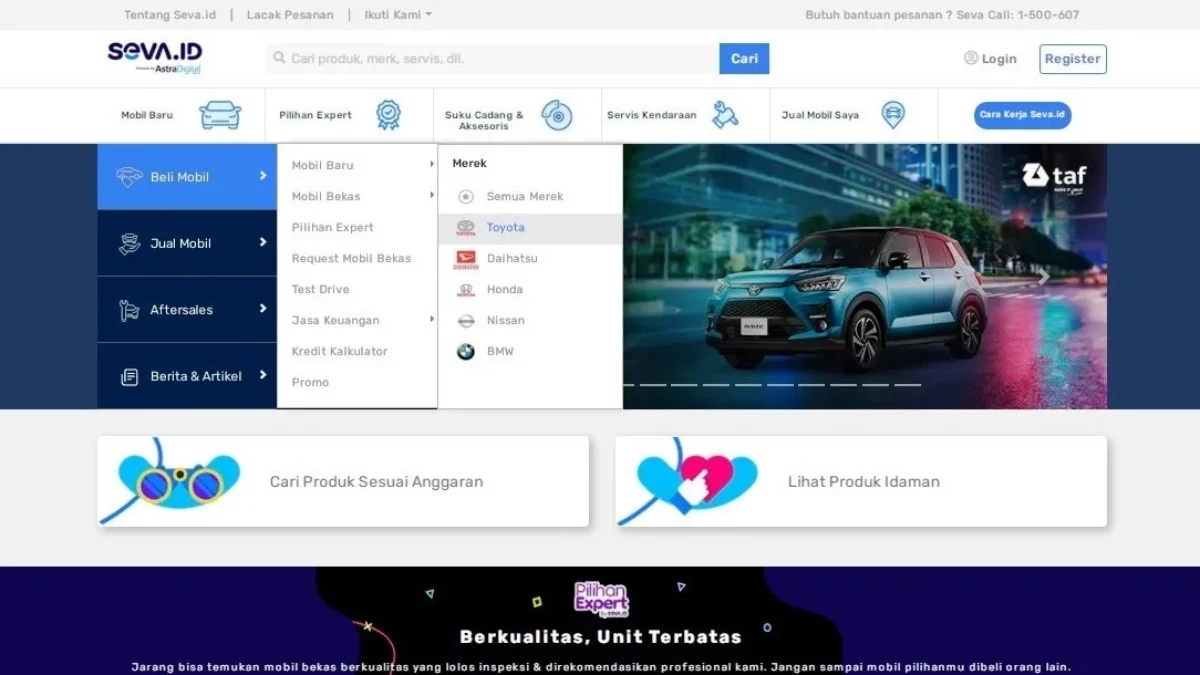Click Cari Produk Sesuai Anggaran card
Screen dimensions: 1200x675
[x=343, y=481]
